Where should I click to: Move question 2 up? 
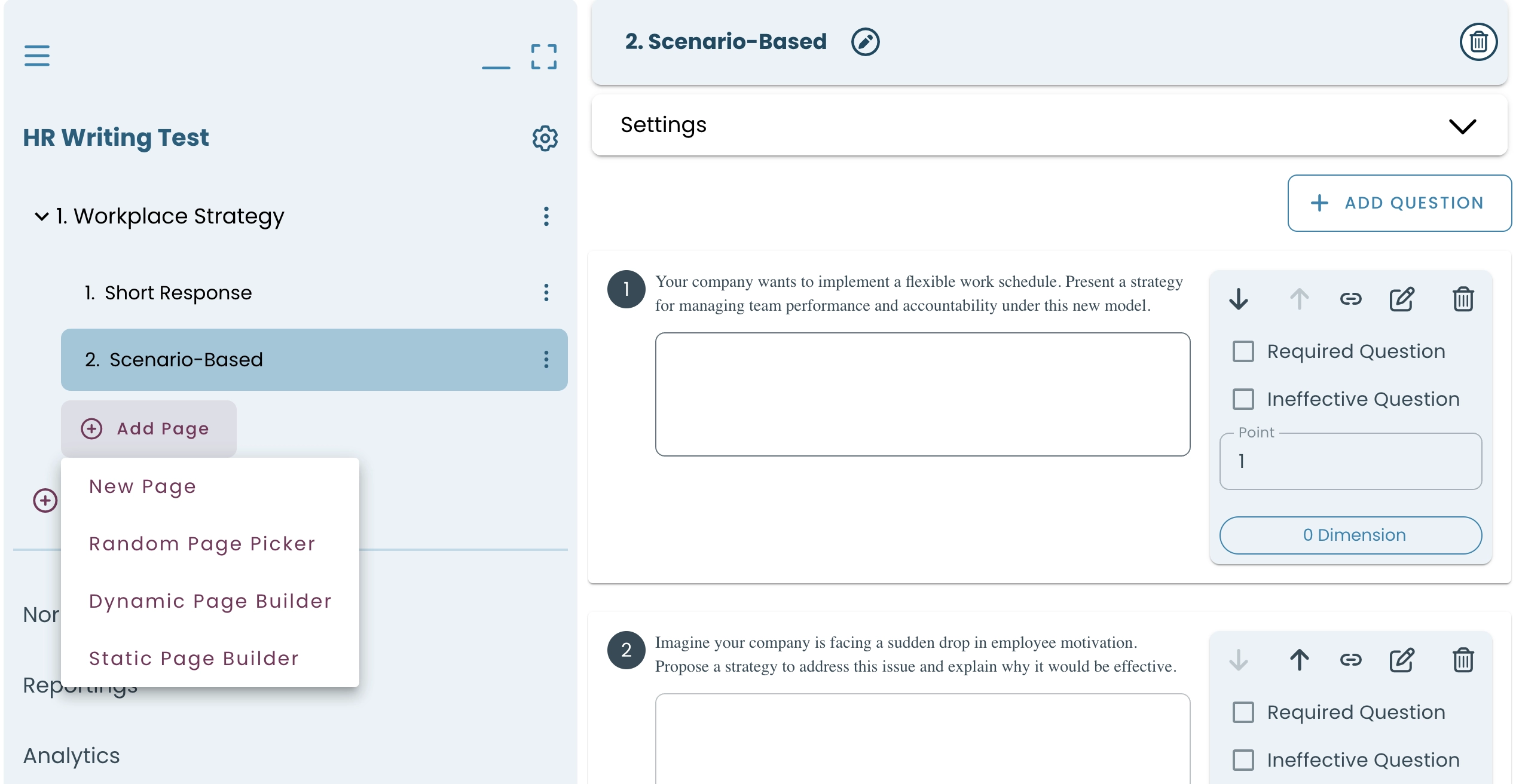1299,660
